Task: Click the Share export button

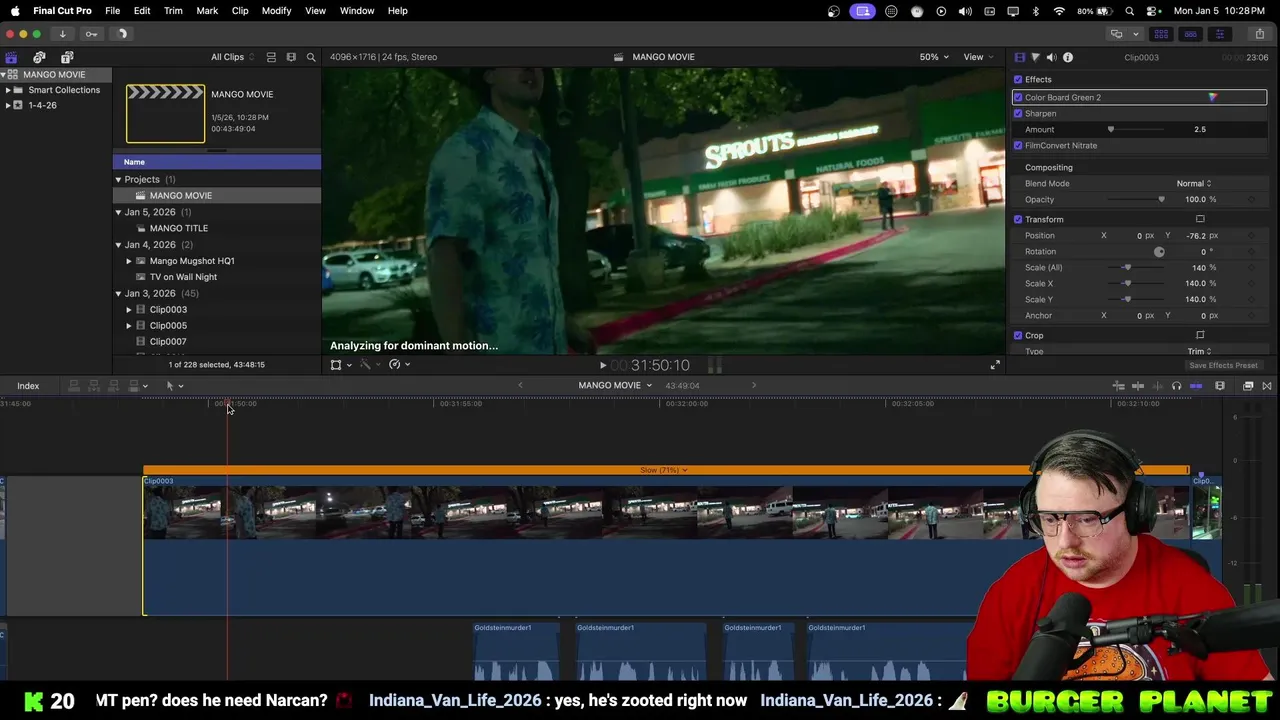Action: (1259, 34)
